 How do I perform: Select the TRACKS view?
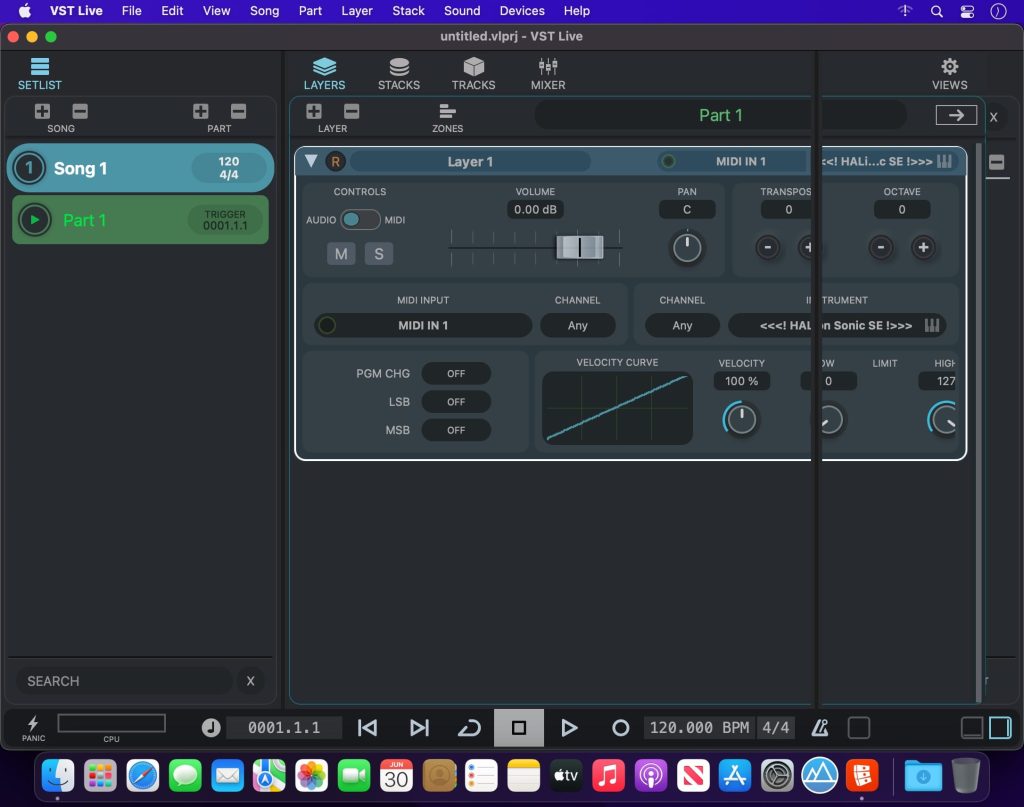point(473,72)
